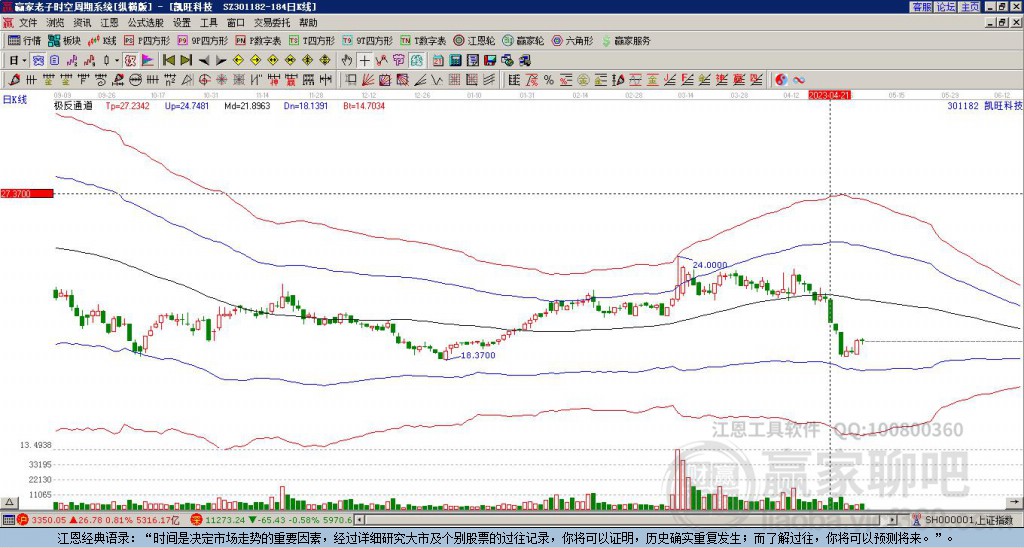Open the T数字表 time number table
Image resolution: width=1024 pixels, height=548 pixels.
(423, 40)
